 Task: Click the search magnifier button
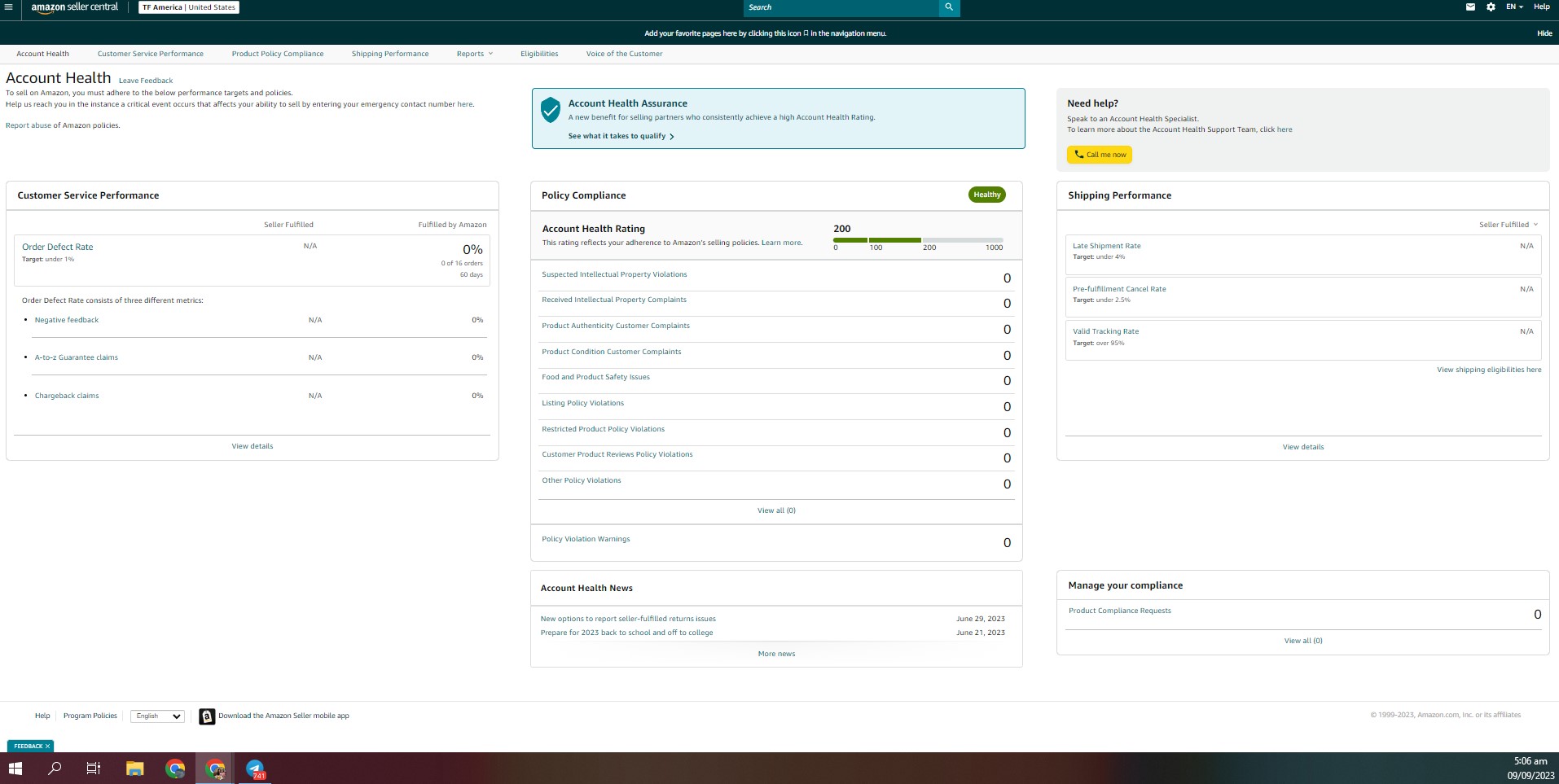point(949,7)
